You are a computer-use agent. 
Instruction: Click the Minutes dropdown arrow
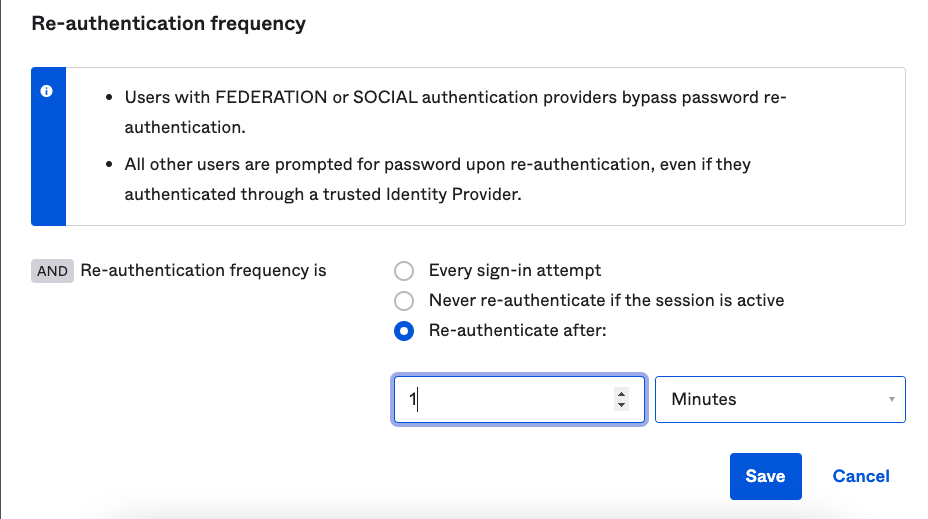891,400
